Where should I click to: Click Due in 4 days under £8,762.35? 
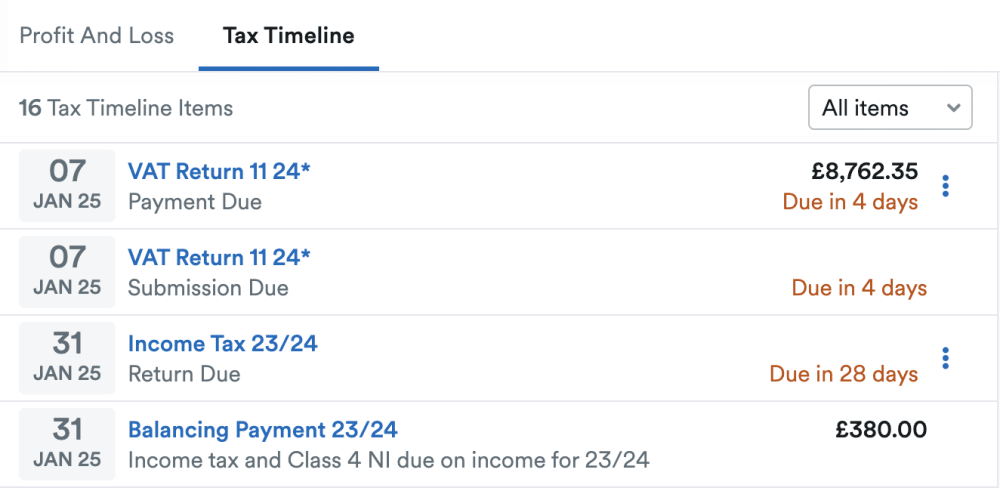coord(850,202)
